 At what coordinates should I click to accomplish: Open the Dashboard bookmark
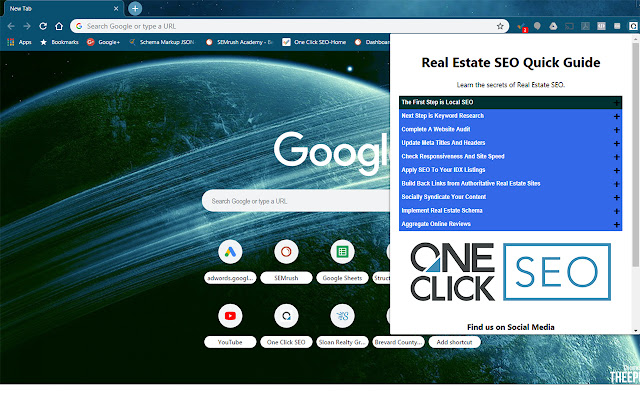pyautogui.click(x=372, y=42)
